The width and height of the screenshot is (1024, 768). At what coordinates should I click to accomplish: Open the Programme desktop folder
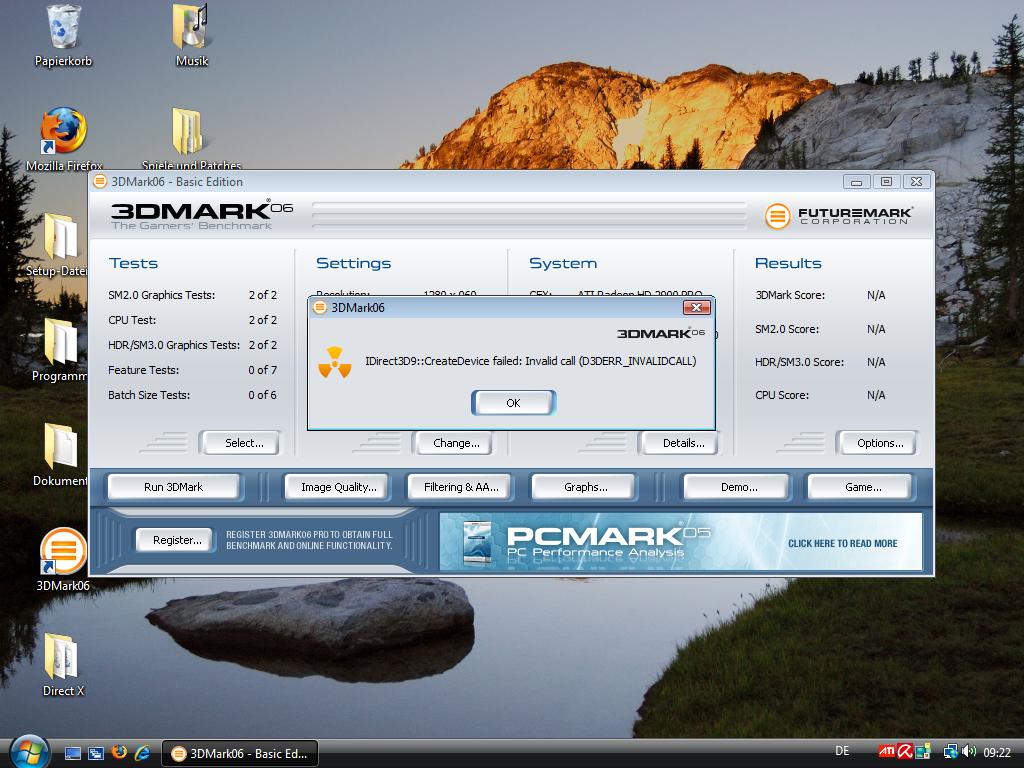point(60,349)
